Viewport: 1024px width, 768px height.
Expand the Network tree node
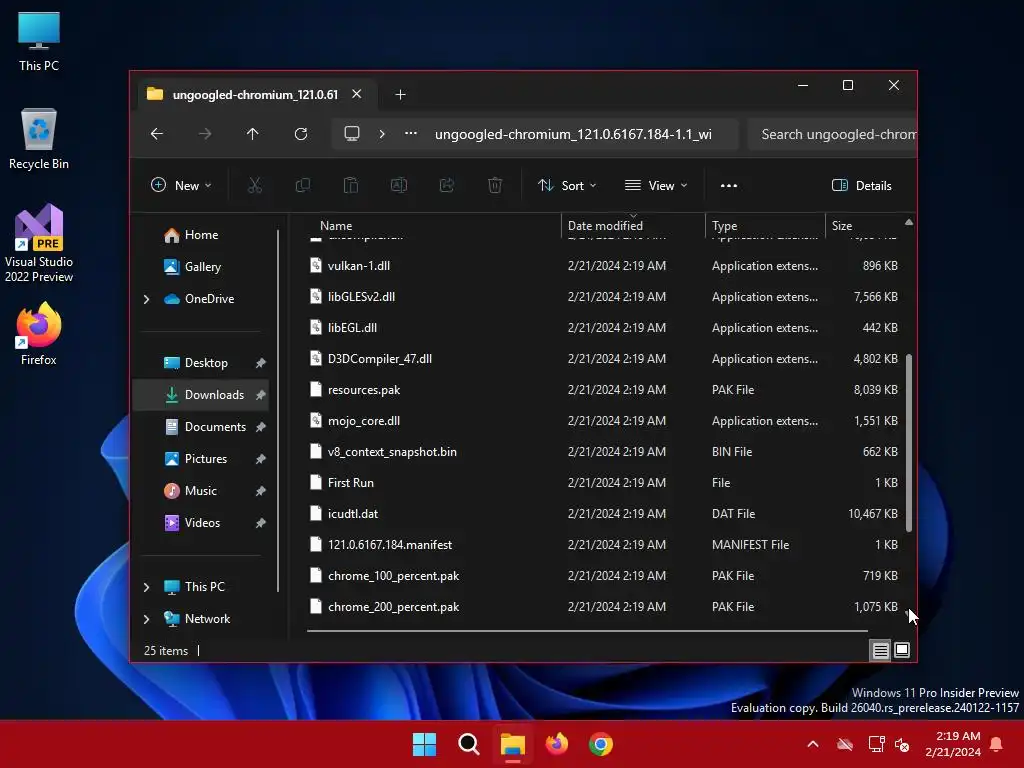coord(146,619)
